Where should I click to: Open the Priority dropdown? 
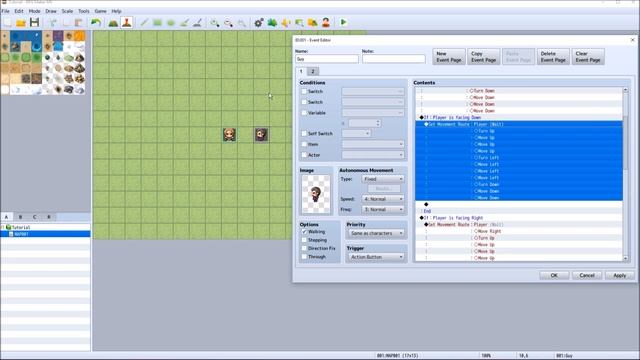pyautogui.click(x=376, y=233)
